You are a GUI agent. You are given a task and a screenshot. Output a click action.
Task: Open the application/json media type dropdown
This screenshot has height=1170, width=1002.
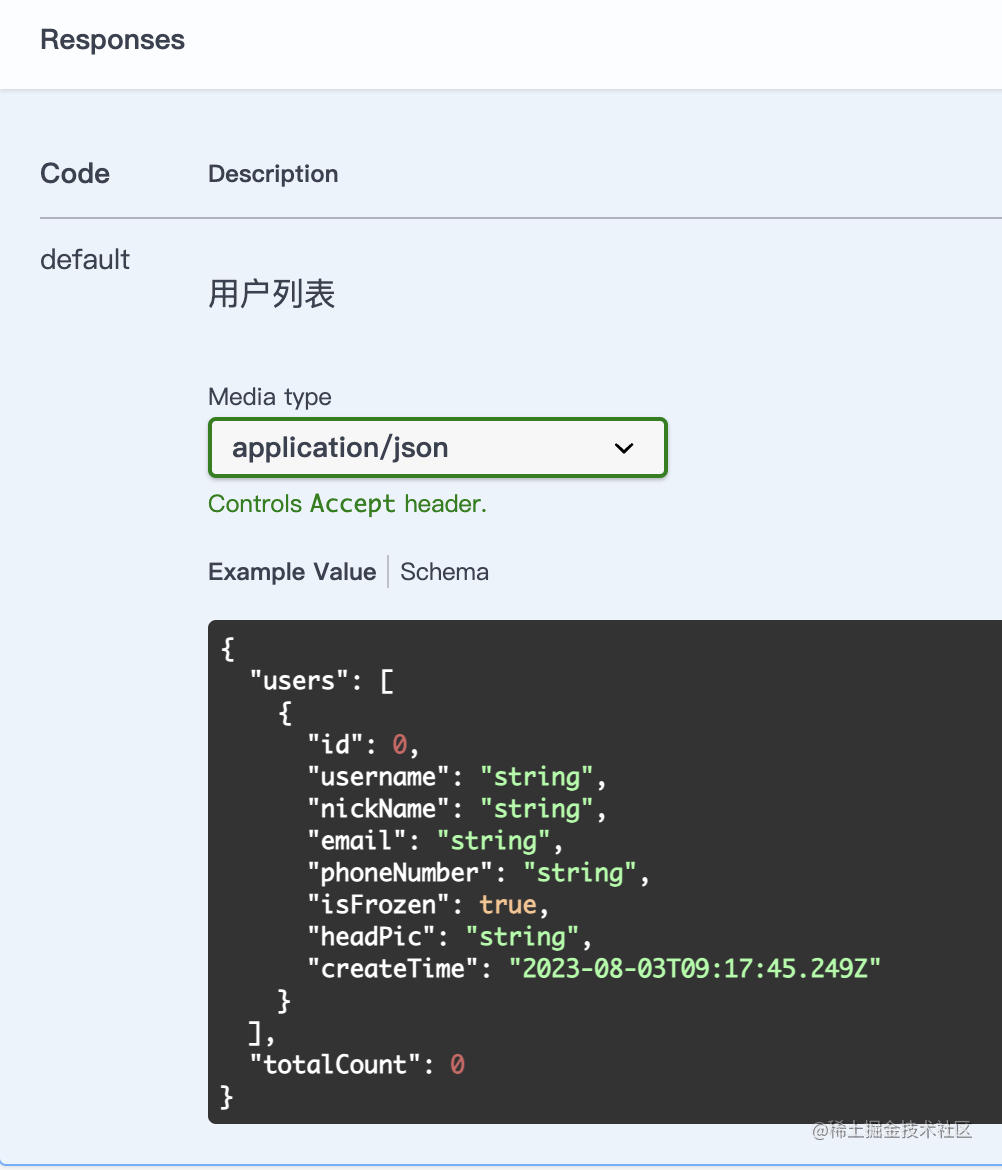[437, 448]
